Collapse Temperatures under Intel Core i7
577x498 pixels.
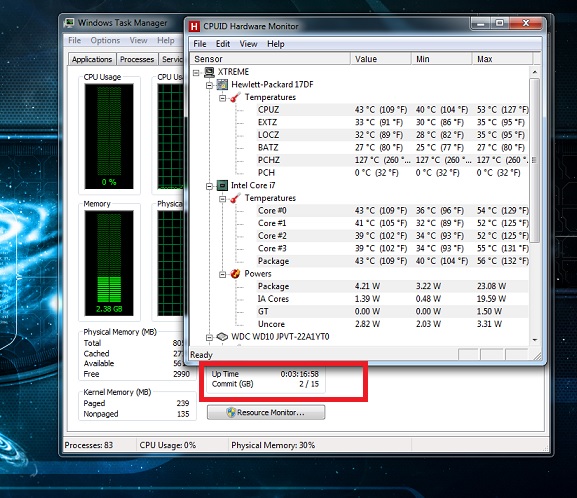click(222, 199)
